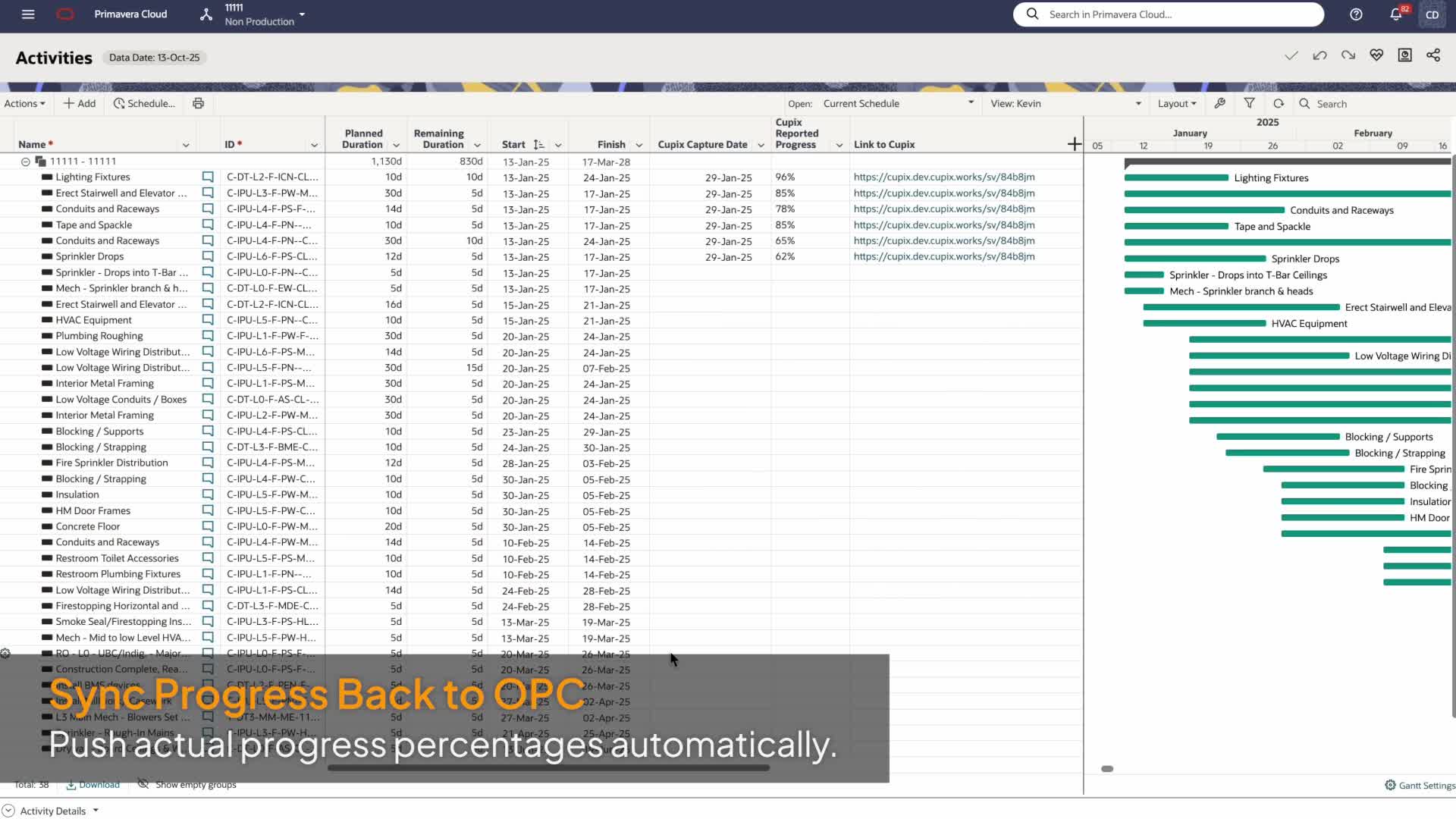Open the CD user profile avatar
The width and height of the screenshot is (1456, 819).
point(1432,14)
